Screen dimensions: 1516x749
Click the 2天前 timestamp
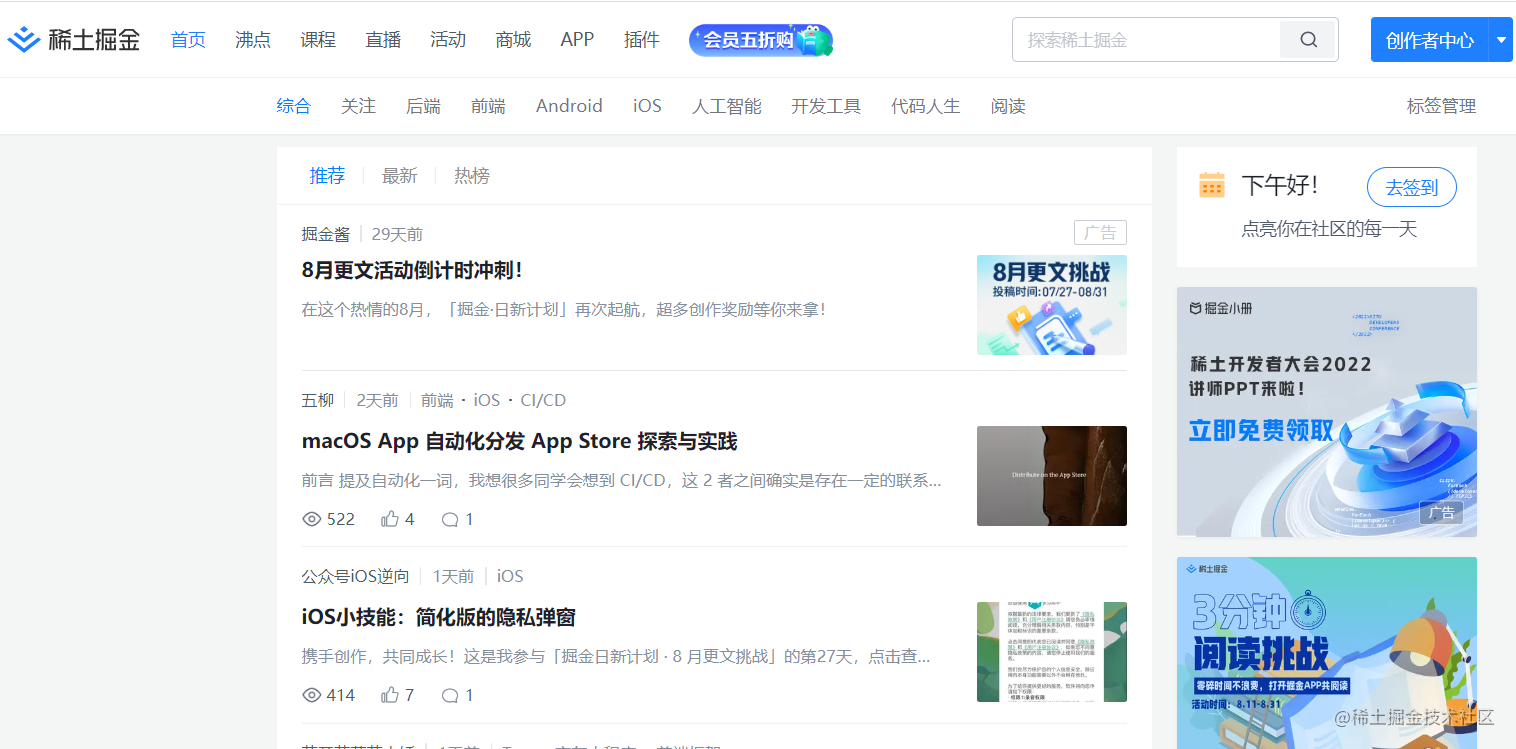[x=377, y=400]
